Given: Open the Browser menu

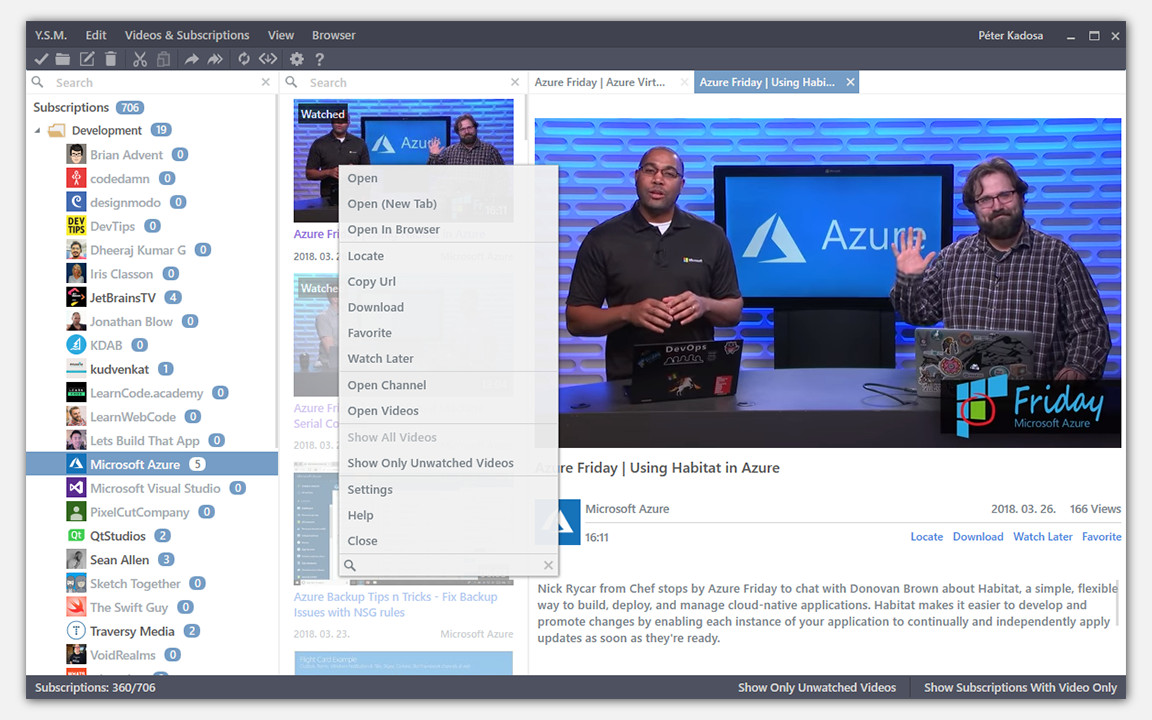Looking at the screenshot, I should coord(333,35).
